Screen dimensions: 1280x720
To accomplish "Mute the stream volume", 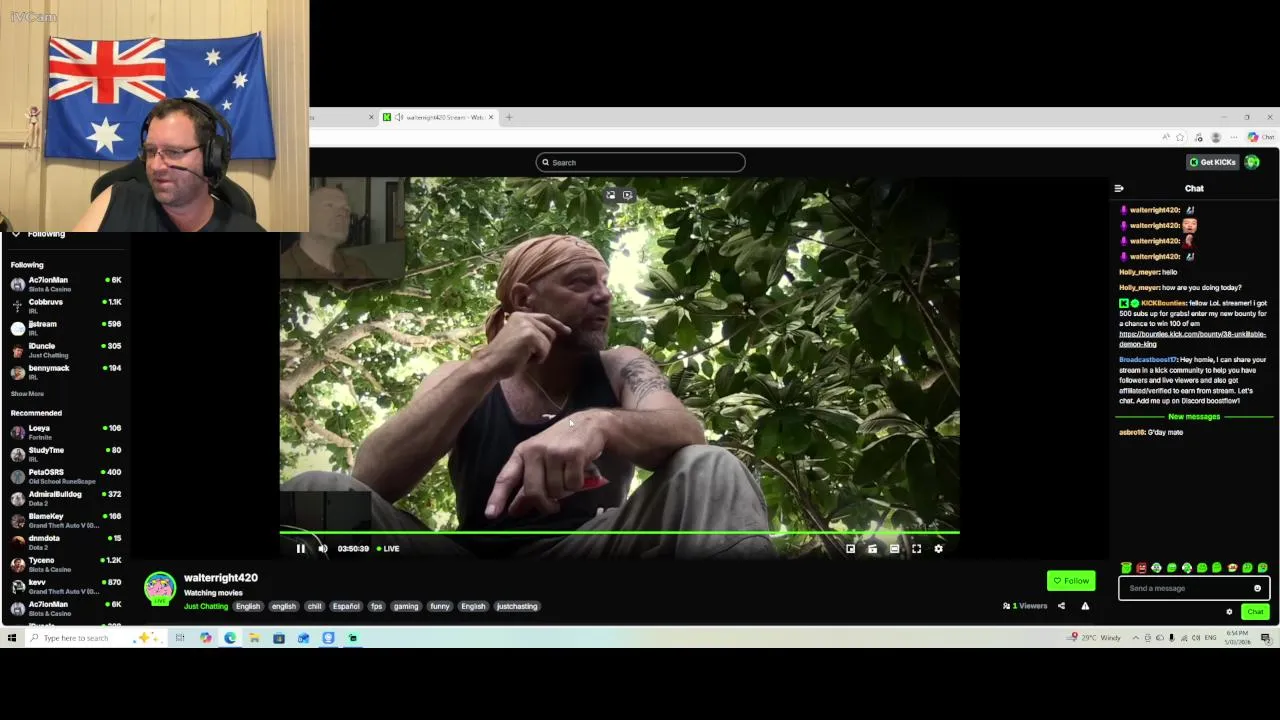I will coord(322,548).
